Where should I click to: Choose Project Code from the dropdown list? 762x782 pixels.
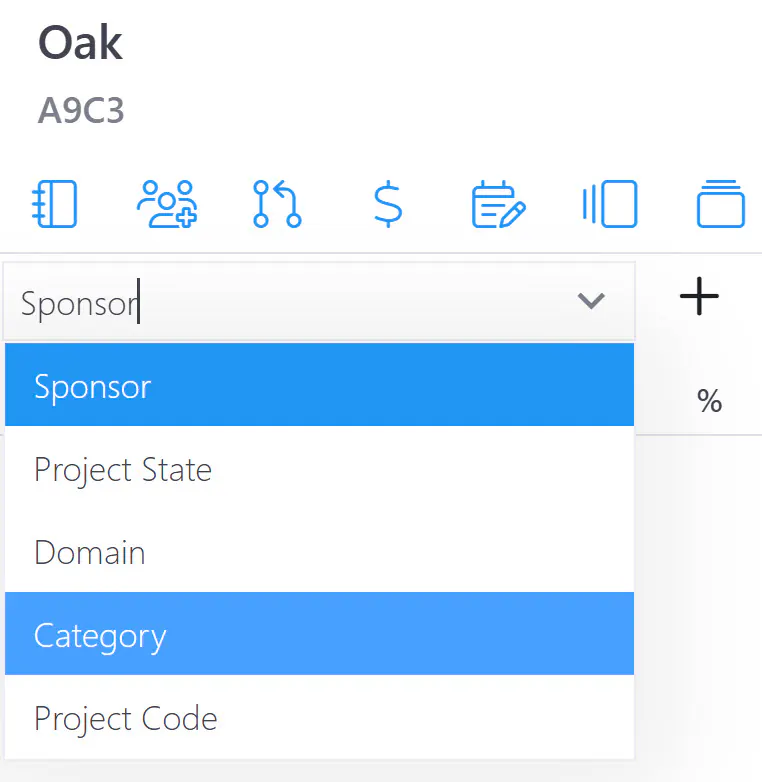coord(319,717)
